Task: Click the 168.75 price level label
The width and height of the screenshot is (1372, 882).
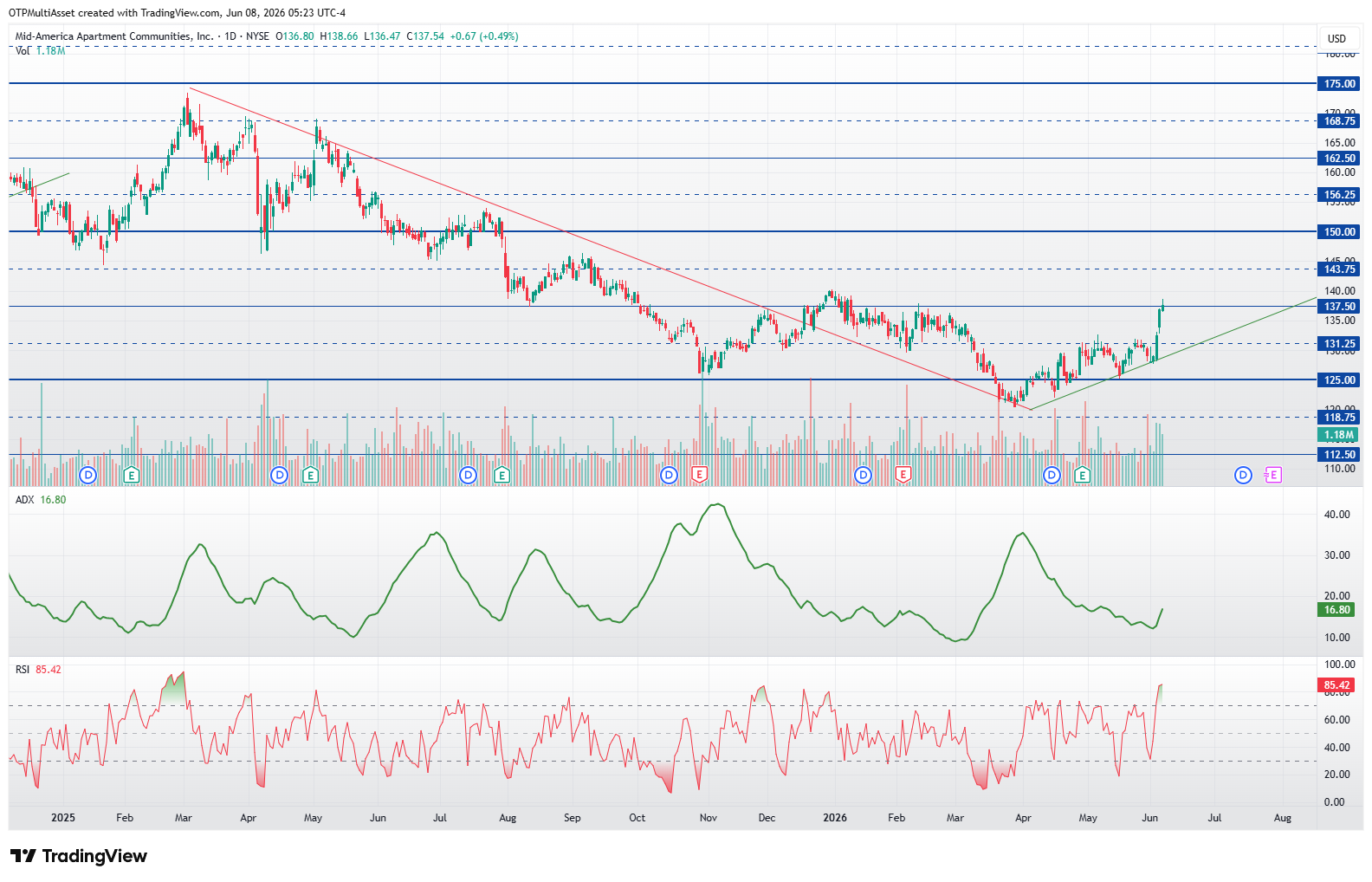Action: [1339, 121]
